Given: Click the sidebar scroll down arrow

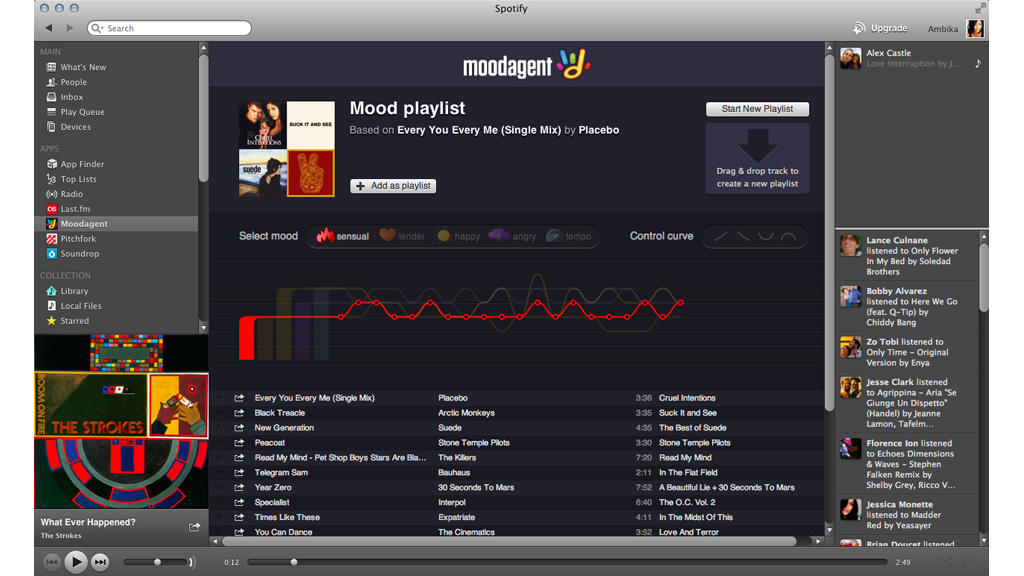Looking at the screenshot, I should click(x=203, y=328).
